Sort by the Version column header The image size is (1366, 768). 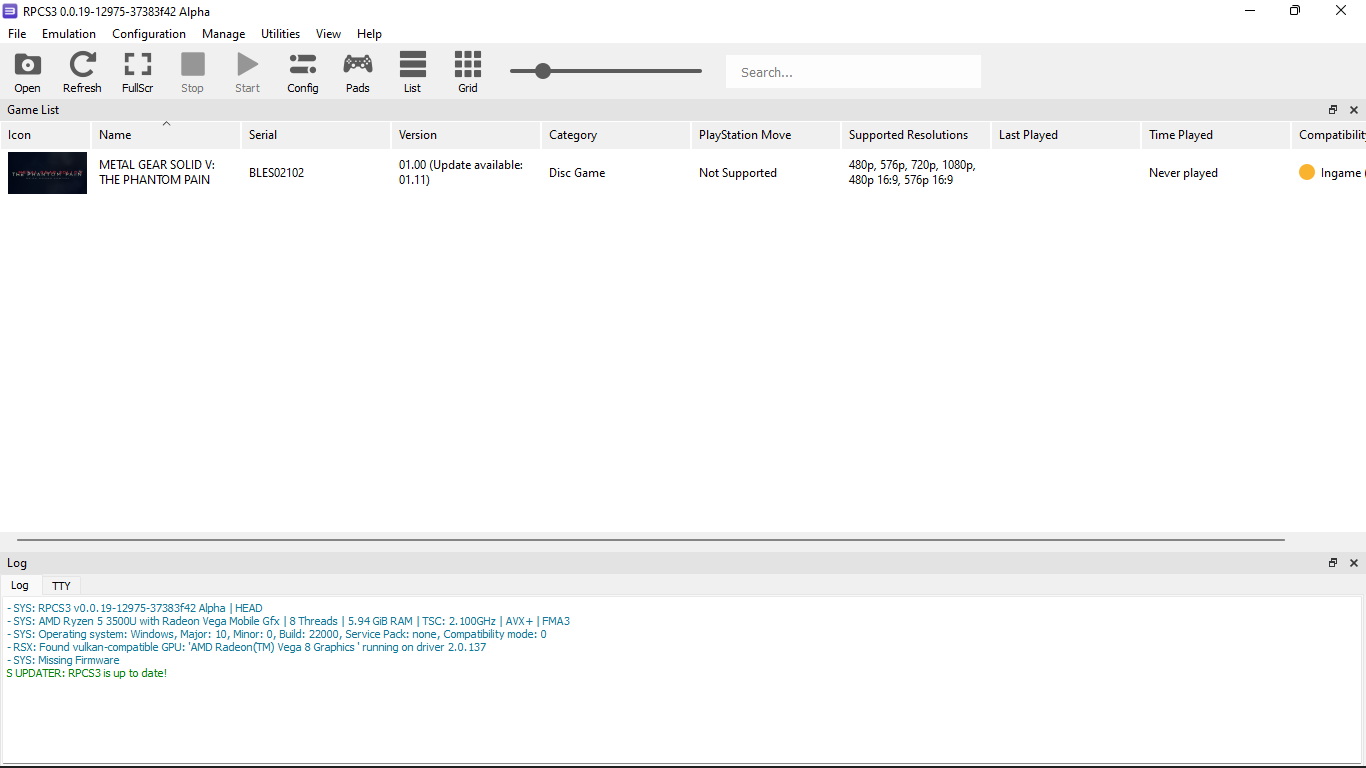pyautogui.click(x=466, y=135)
